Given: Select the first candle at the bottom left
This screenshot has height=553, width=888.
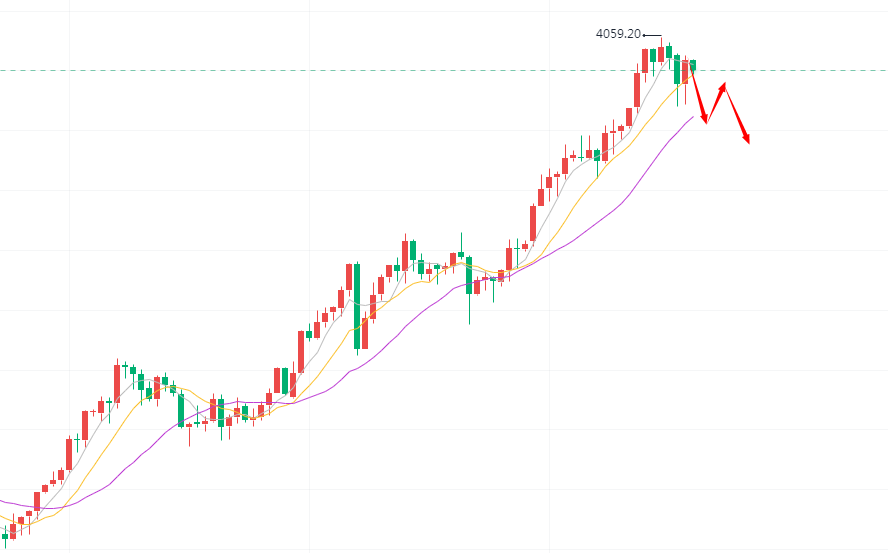Looking at the screenshot, I should (6, 536).
